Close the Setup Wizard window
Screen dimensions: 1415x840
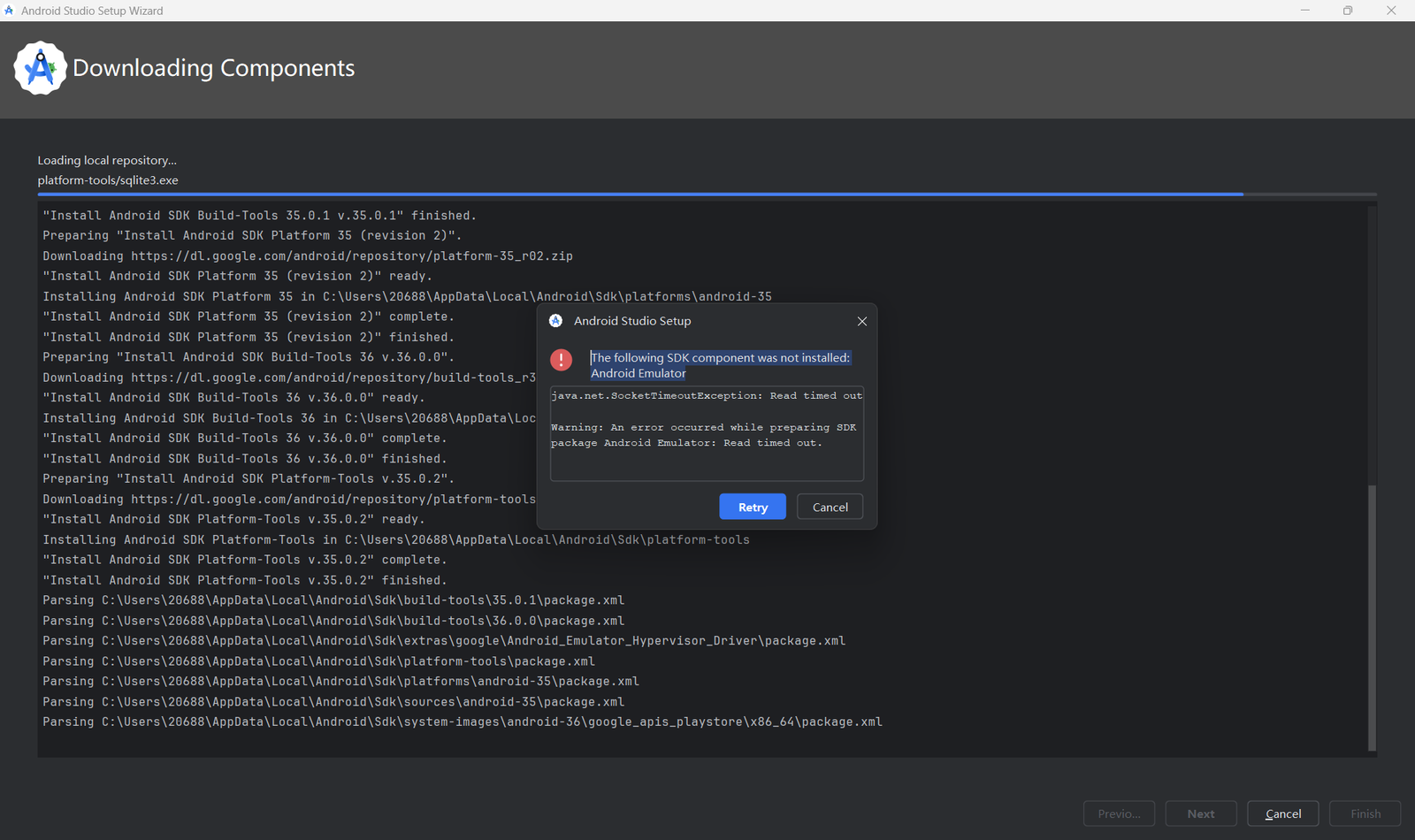[1391, 11]
